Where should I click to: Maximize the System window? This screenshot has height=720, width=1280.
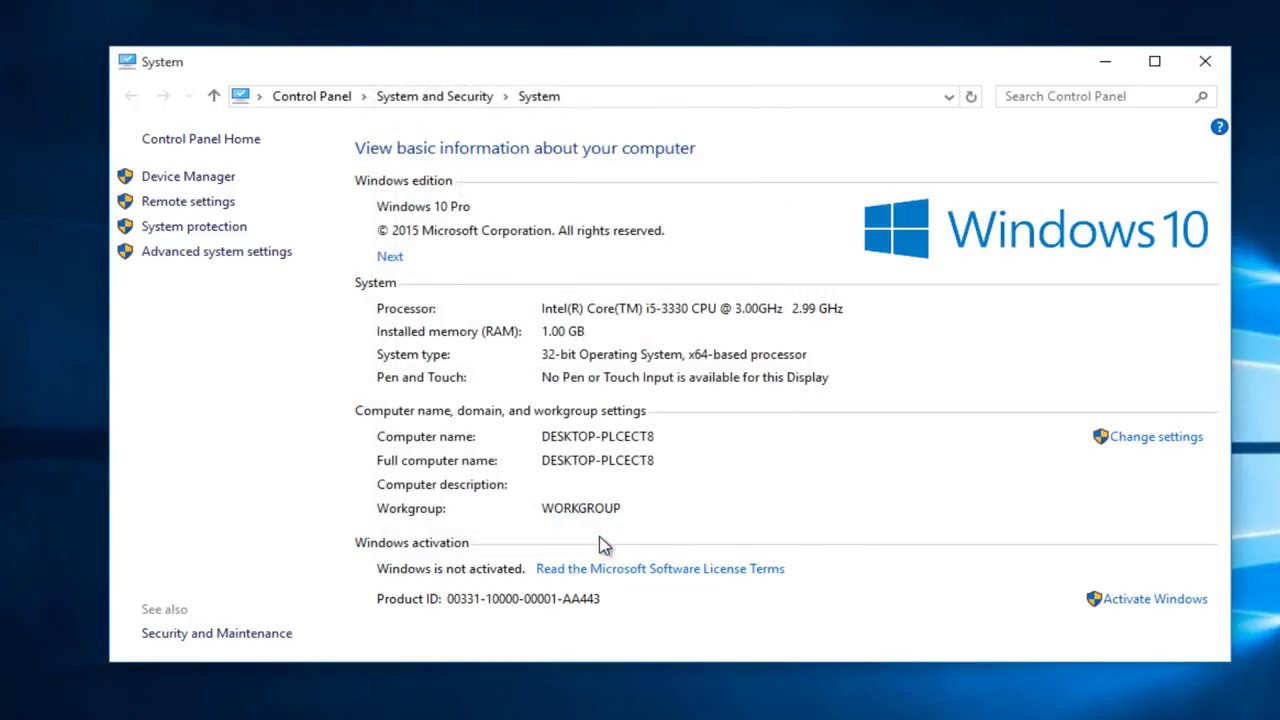(x=1155, y=62)
